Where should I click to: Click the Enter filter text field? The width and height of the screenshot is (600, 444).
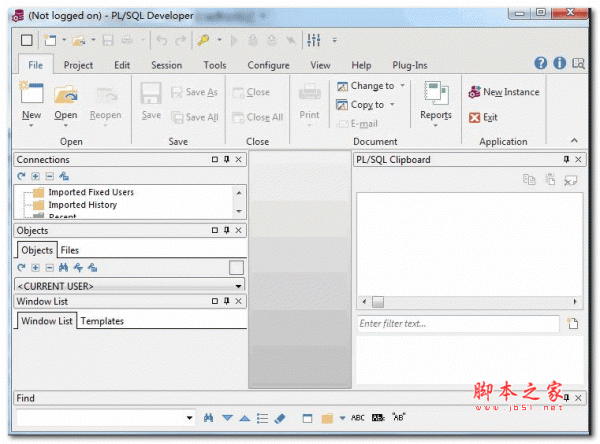(x=458, y=323)
